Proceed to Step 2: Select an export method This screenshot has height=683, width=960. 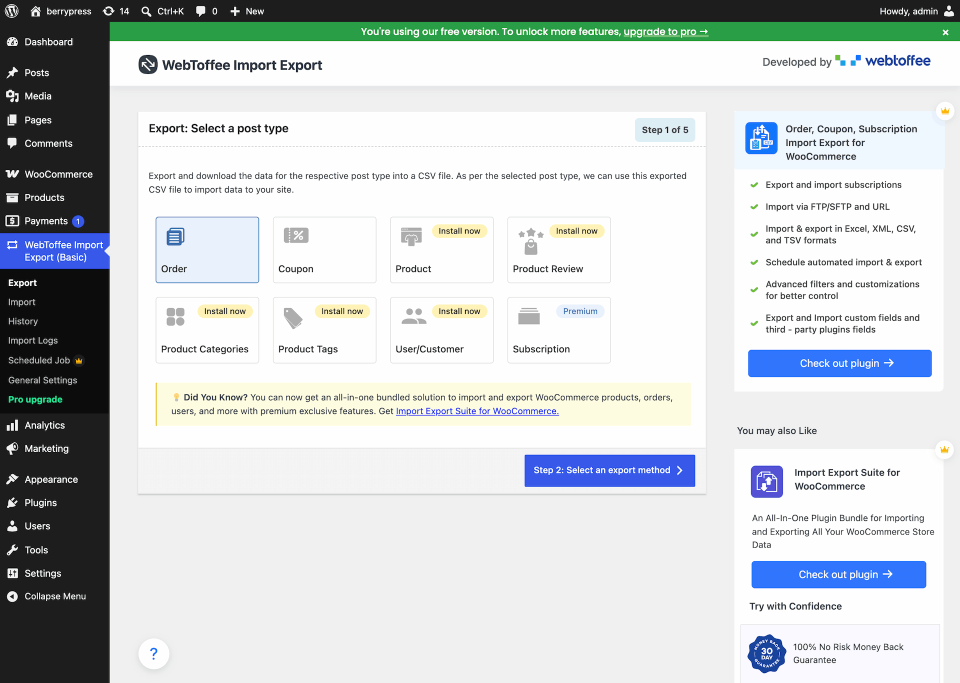(609, 471)
